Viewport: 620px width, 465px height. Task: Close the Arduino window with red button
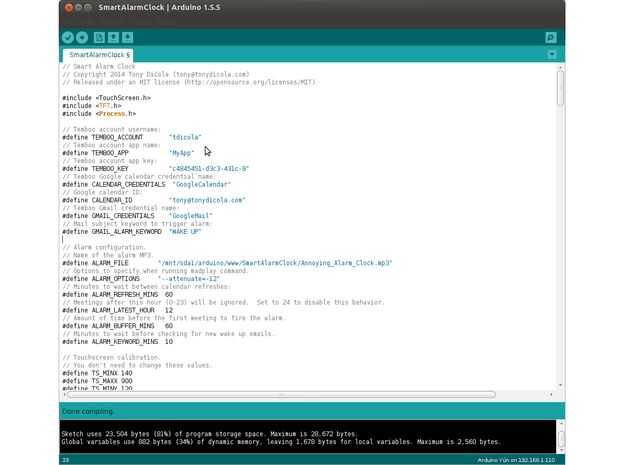point(69,8)
